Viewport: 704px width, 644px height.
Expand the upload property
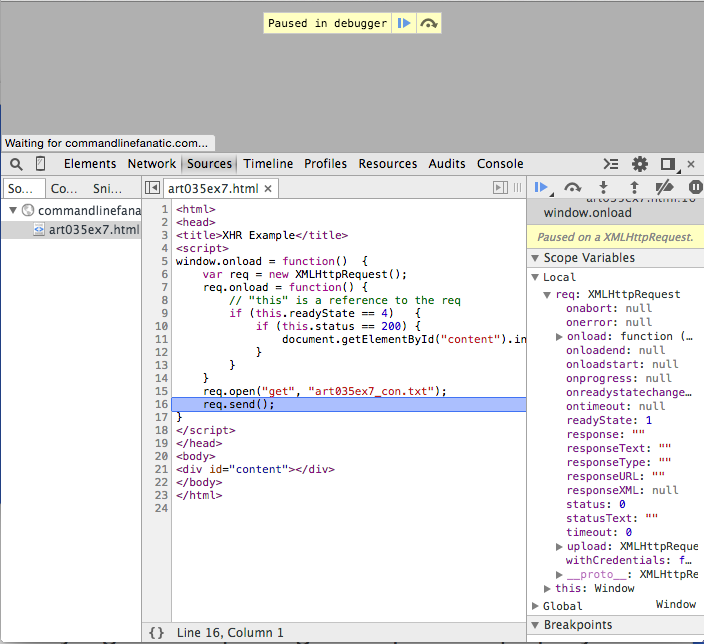pos(559,547)
